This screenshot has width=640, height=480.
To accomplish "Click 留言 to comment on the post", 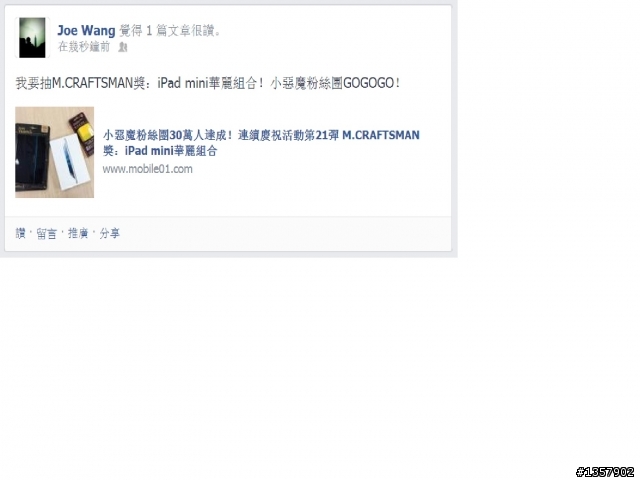I will pos(46,233).
